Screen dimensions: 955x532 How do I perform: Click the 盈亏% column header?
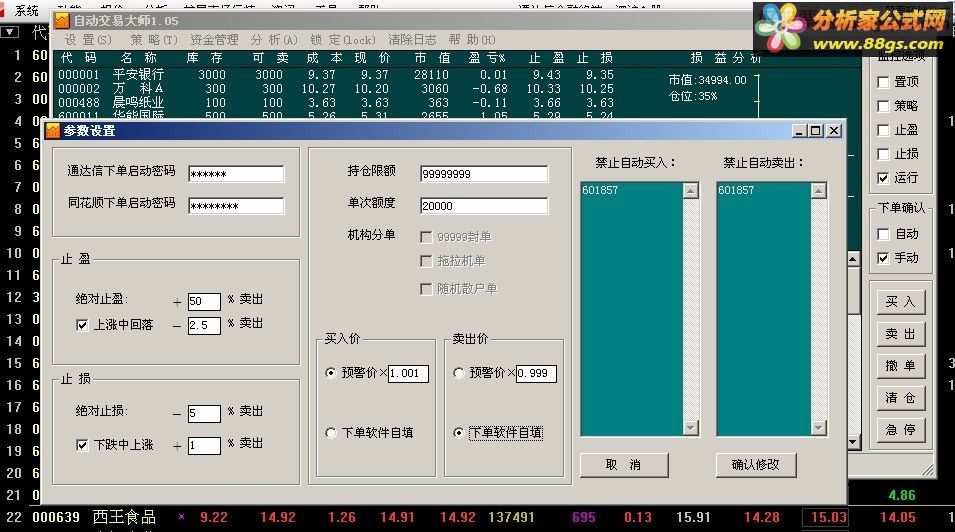pos(487,58)
